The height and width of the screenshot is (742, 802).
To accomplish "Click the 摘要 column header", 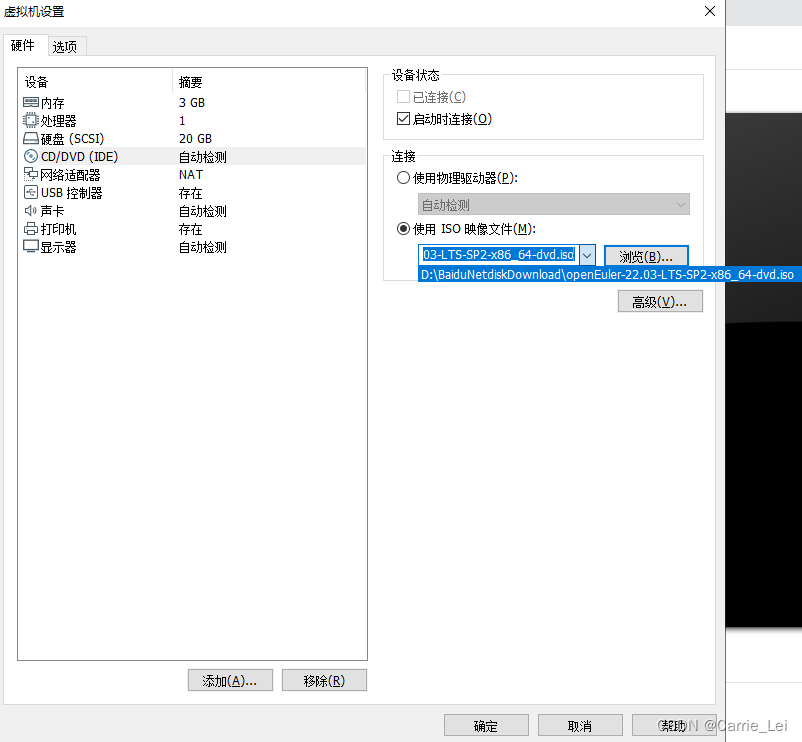I will tap(190, 82).
